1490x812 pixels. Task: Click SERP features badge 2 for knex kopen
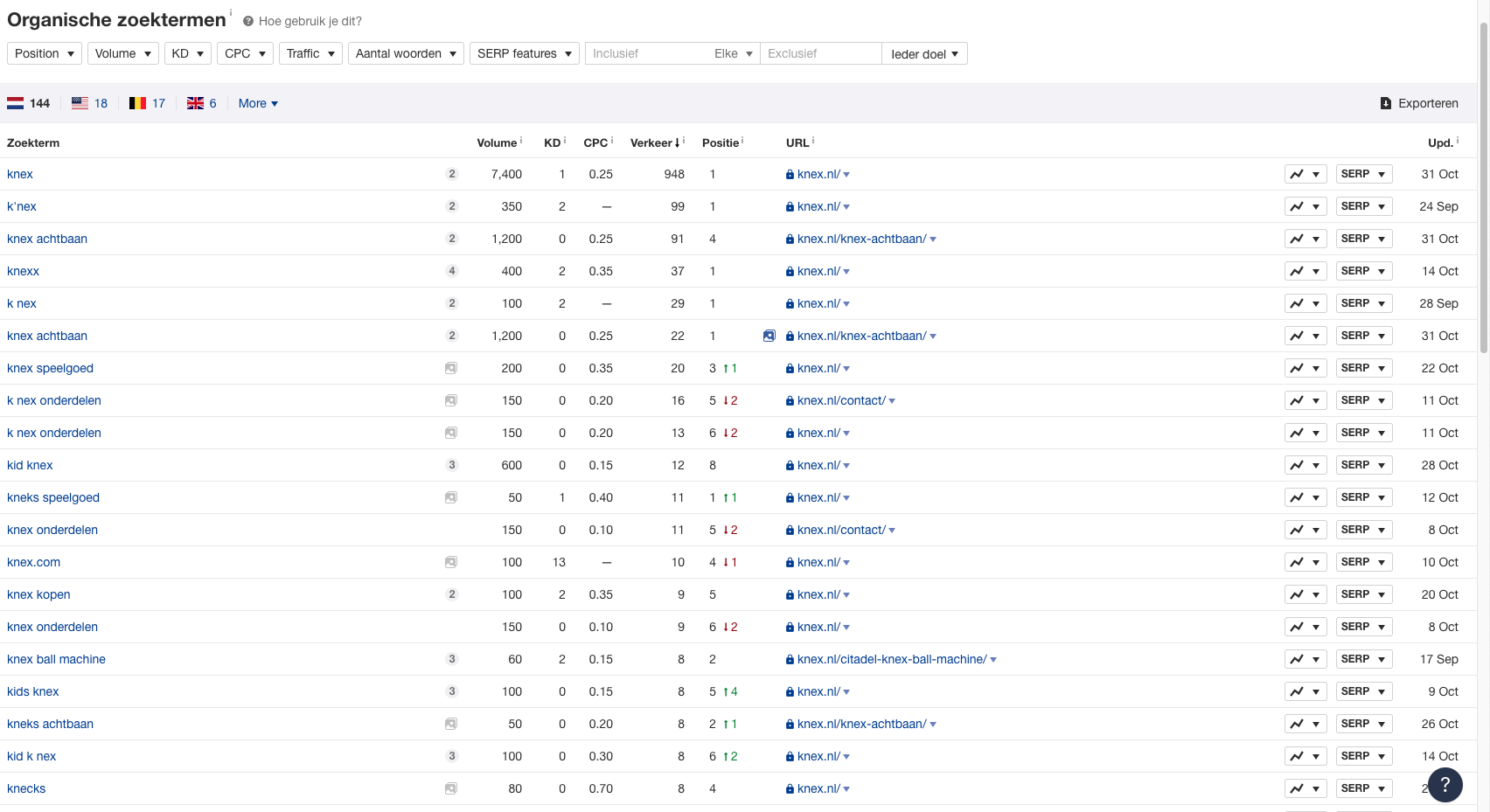pos(452,594)
